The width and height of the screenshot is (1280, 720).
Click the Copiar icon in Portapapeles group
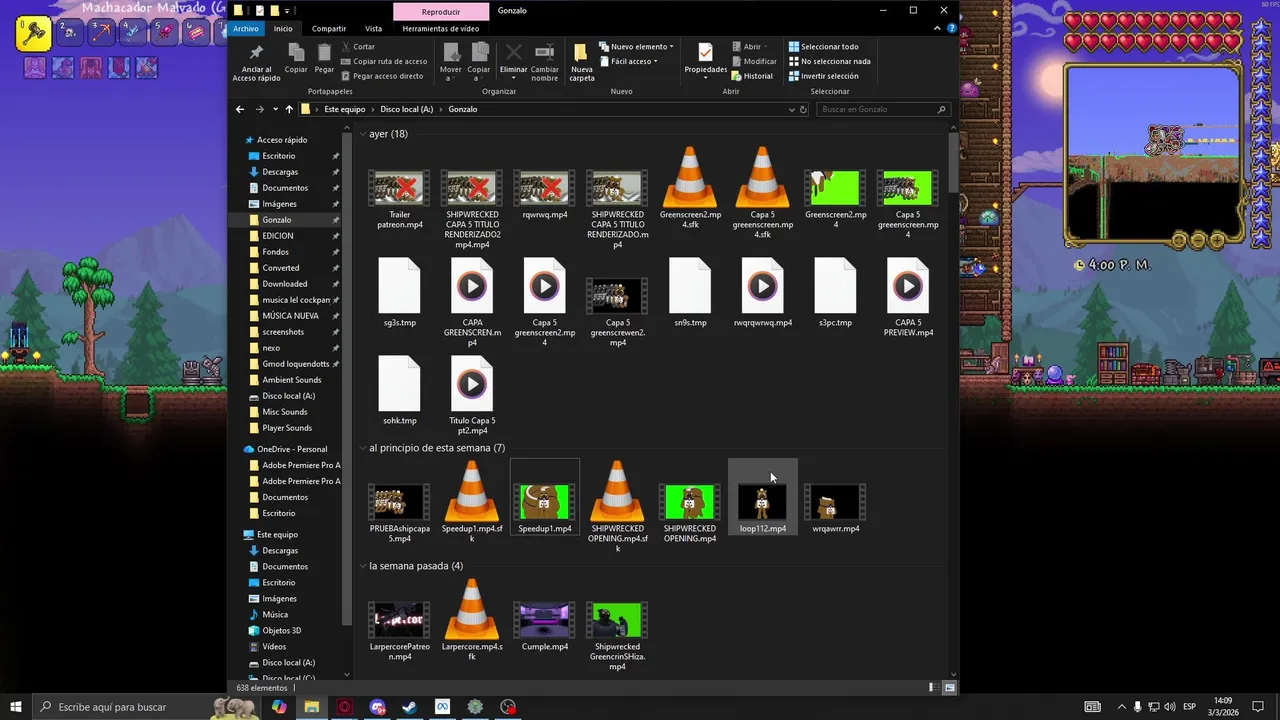pyautogui.click(x=296, y=53)
